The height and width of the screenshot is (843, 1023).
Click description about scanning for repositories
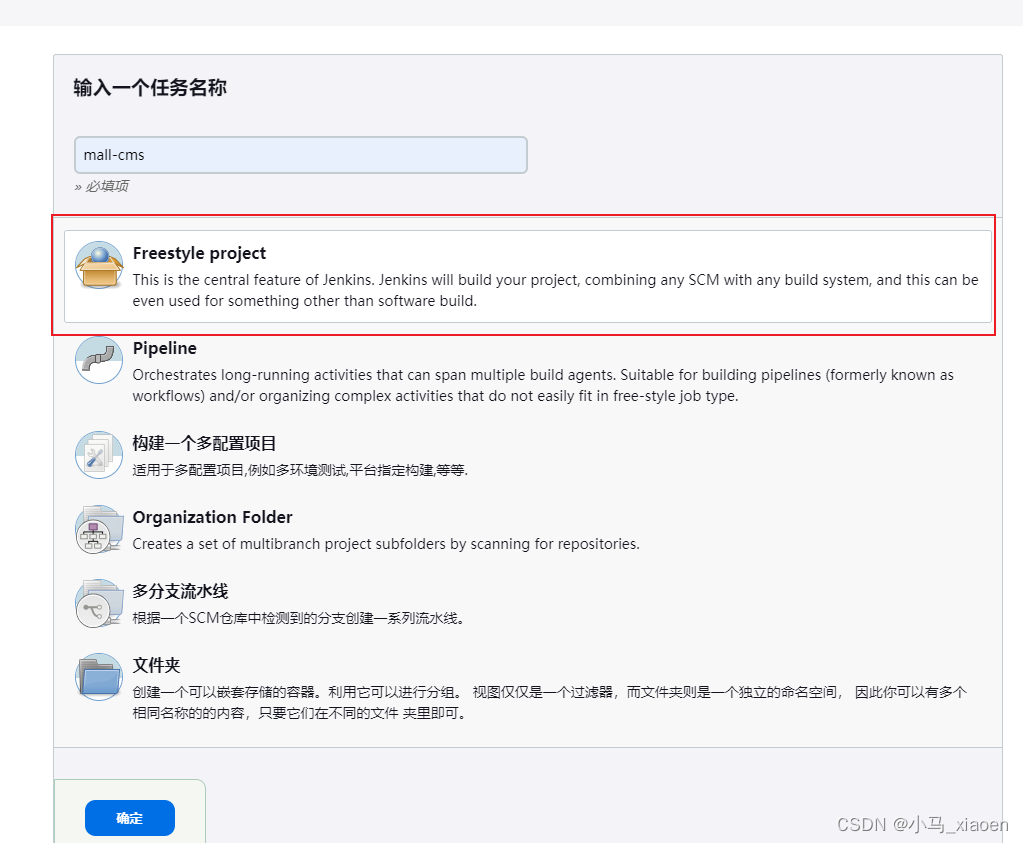[x=386, y=544]
